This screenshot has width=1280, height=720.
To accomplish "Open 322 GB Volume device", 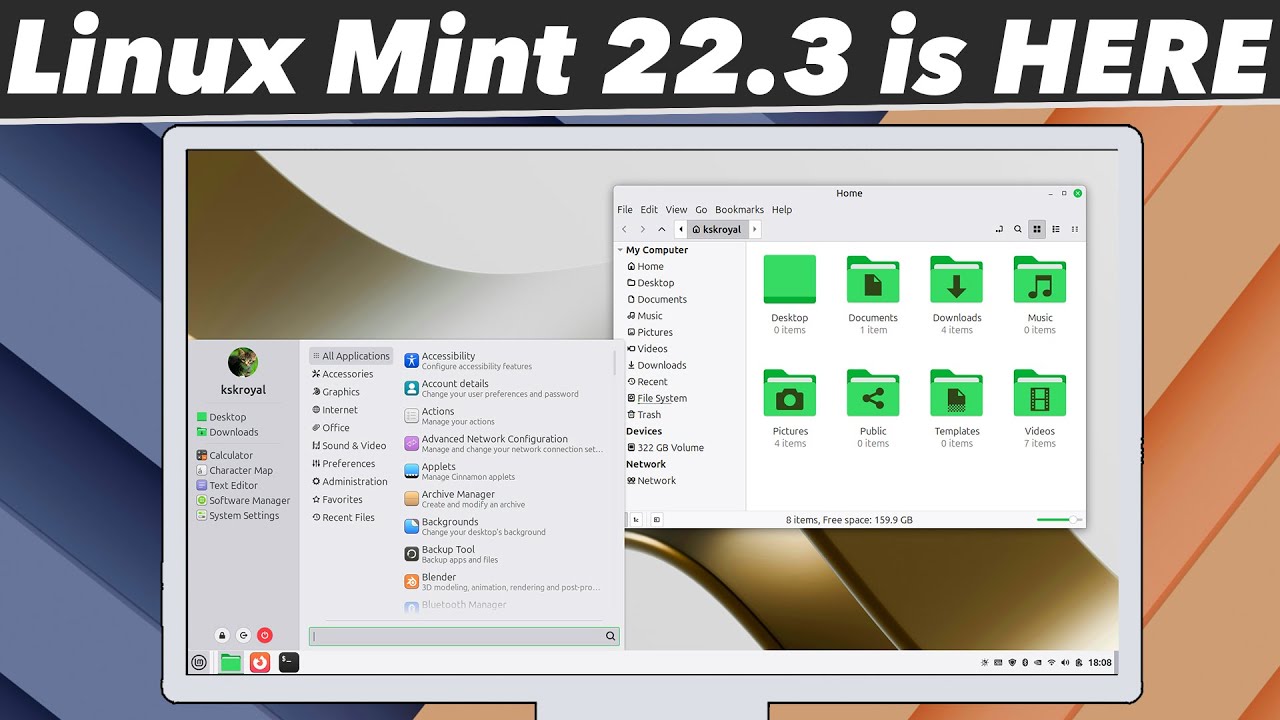I will click(x=665, y=447).
